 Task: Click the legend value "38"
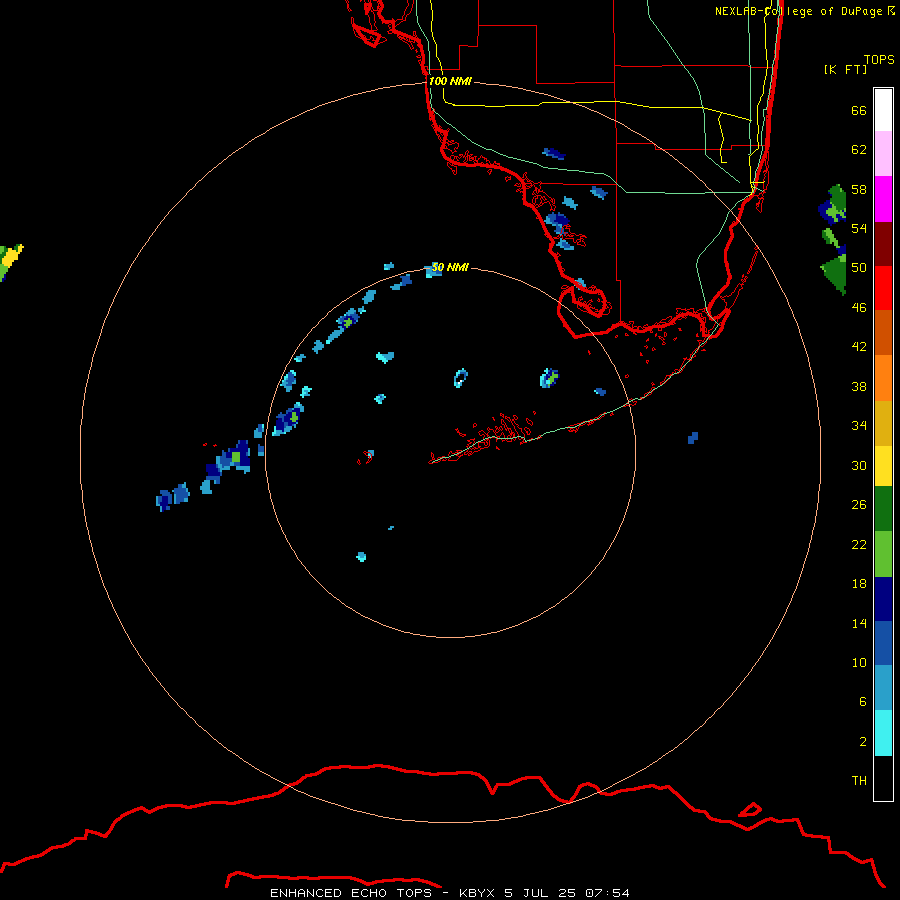pyautogui.click(x=859, y=386)
